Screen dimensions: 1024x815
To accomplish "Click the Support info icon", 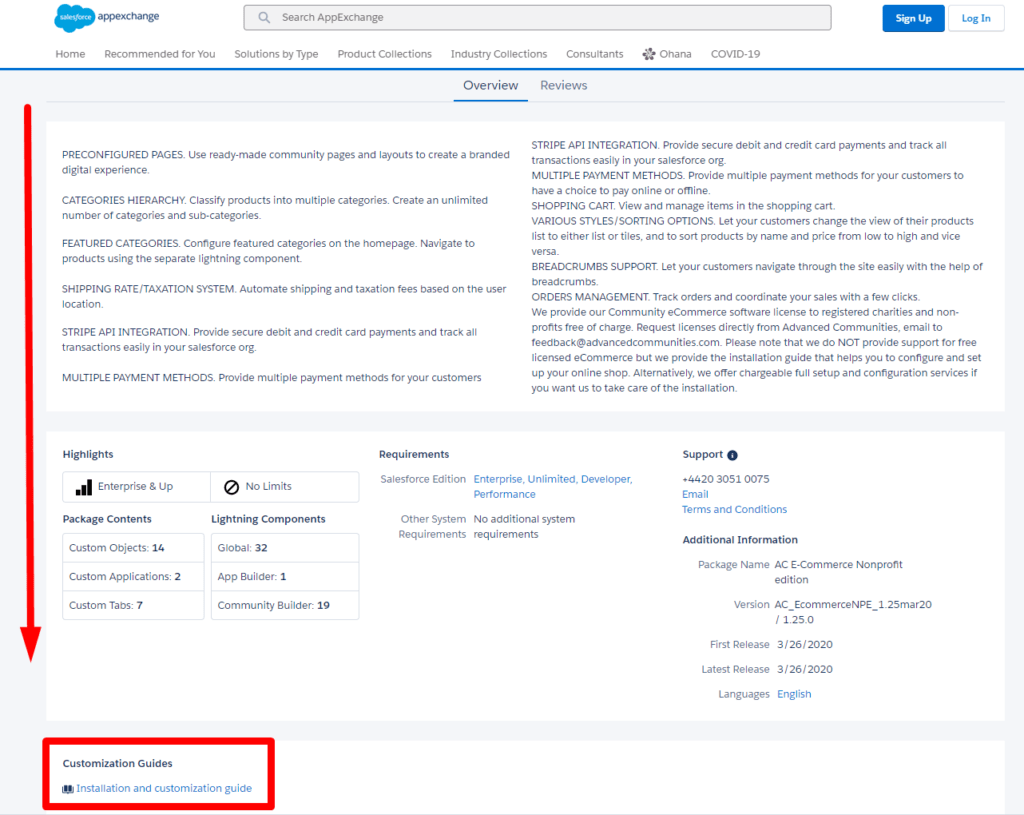I will click(x=732, y=455).
